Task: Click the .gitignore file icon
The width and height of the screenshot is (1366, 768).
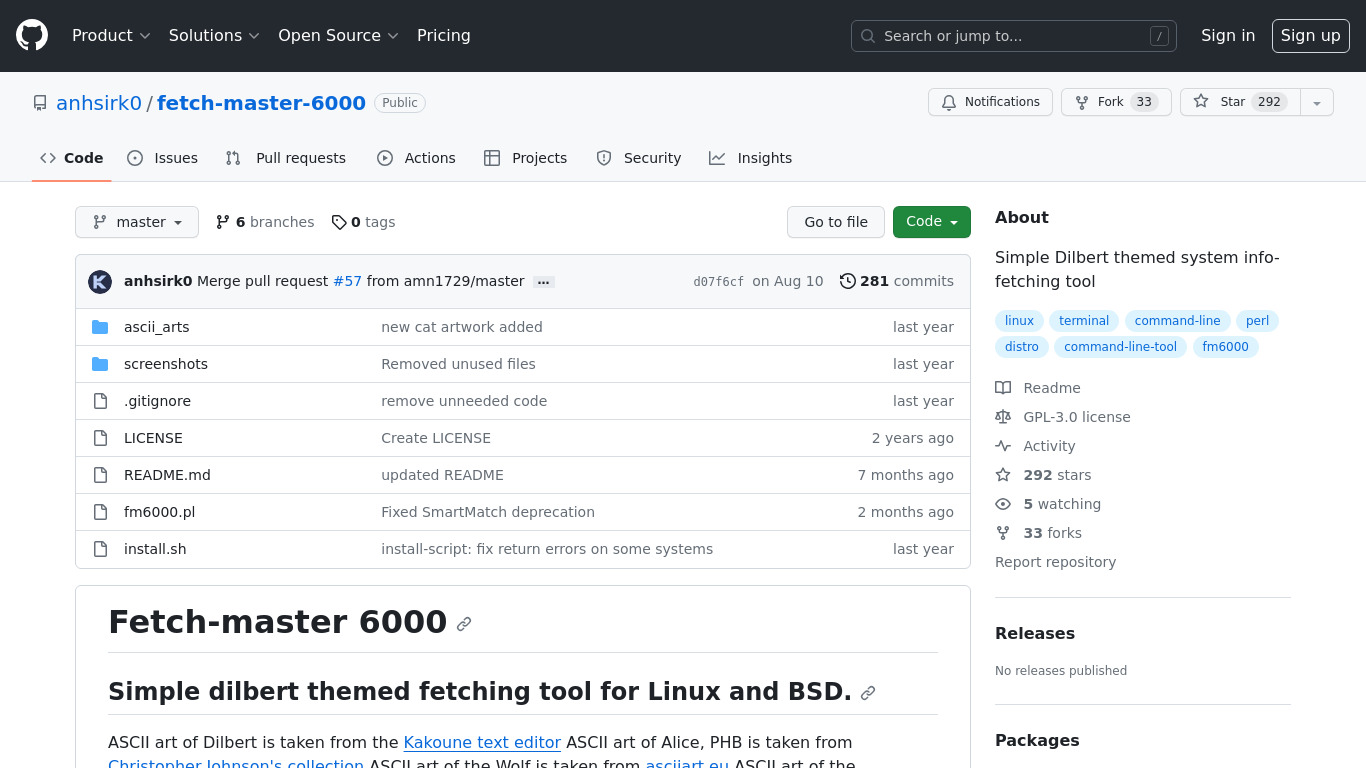Action: tap(100, 401)
